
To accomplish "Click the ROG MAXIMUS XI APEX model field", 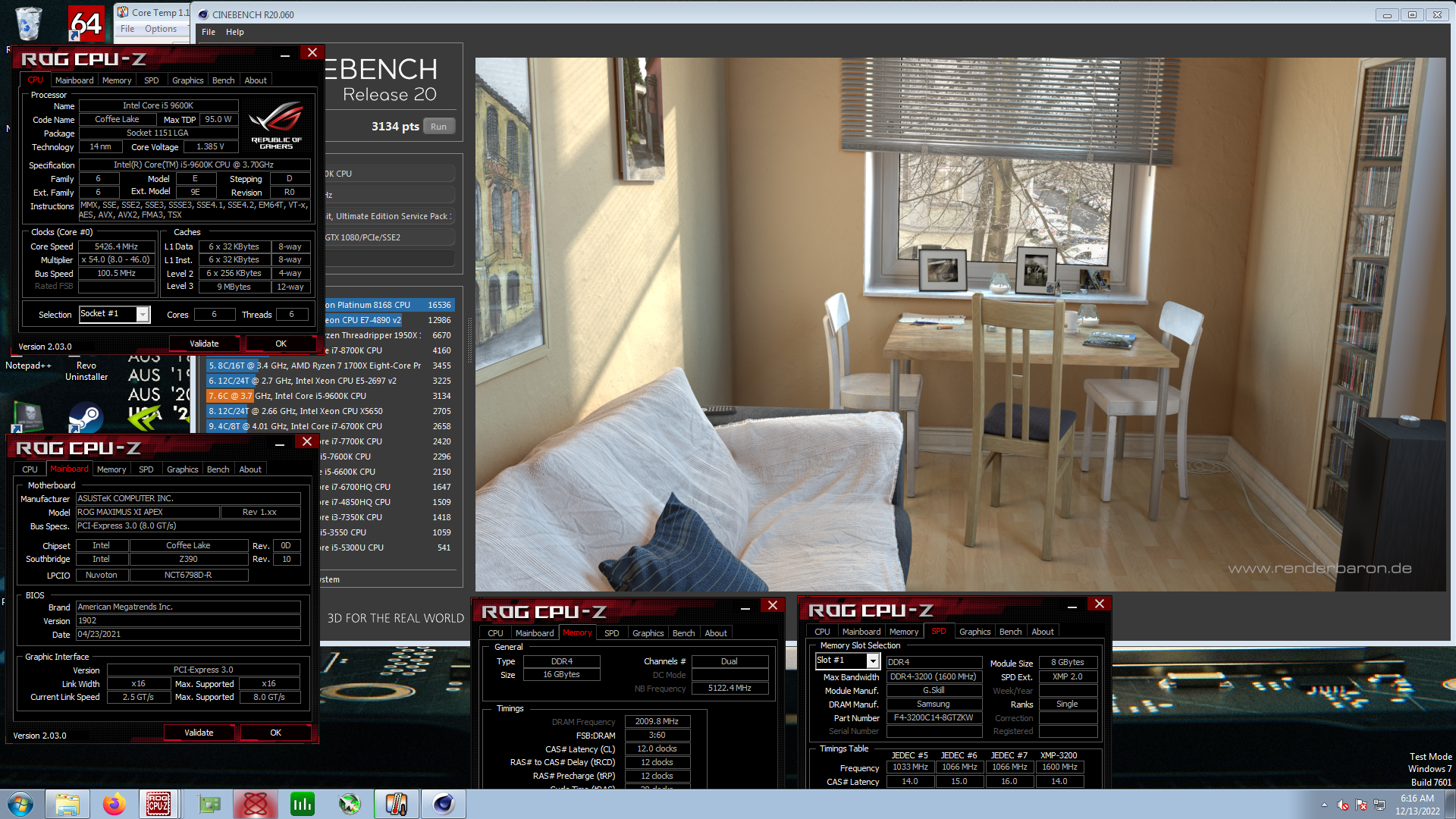I will [x=148, y=512].
